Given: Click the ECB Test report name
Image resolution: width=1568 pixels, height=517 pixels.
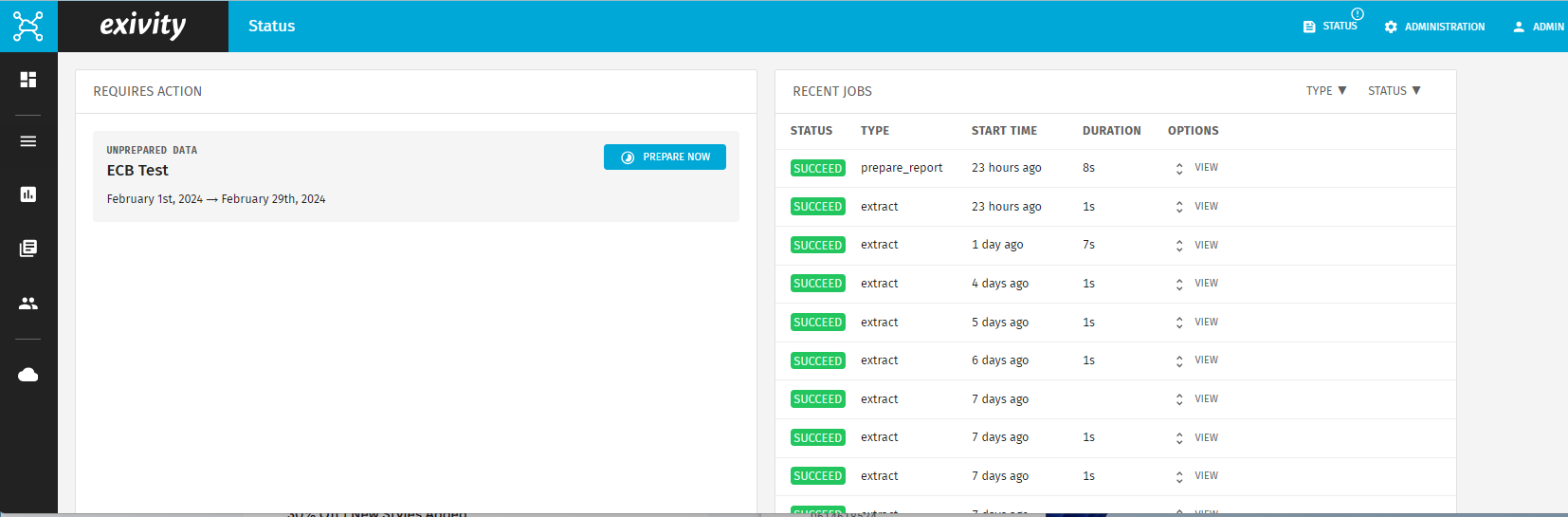Looking at the screenshot, I should tap(137, 171).
